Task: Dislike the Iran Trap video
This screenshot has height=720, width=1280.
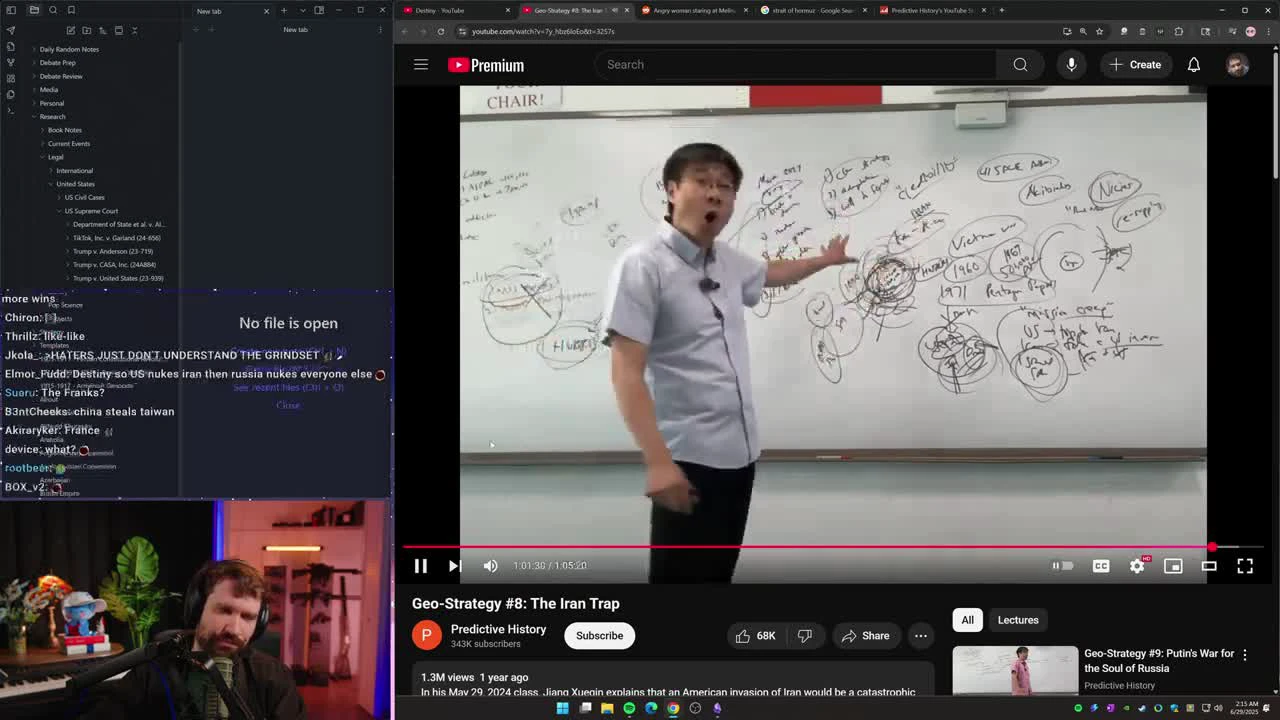Action: point(806,636)
